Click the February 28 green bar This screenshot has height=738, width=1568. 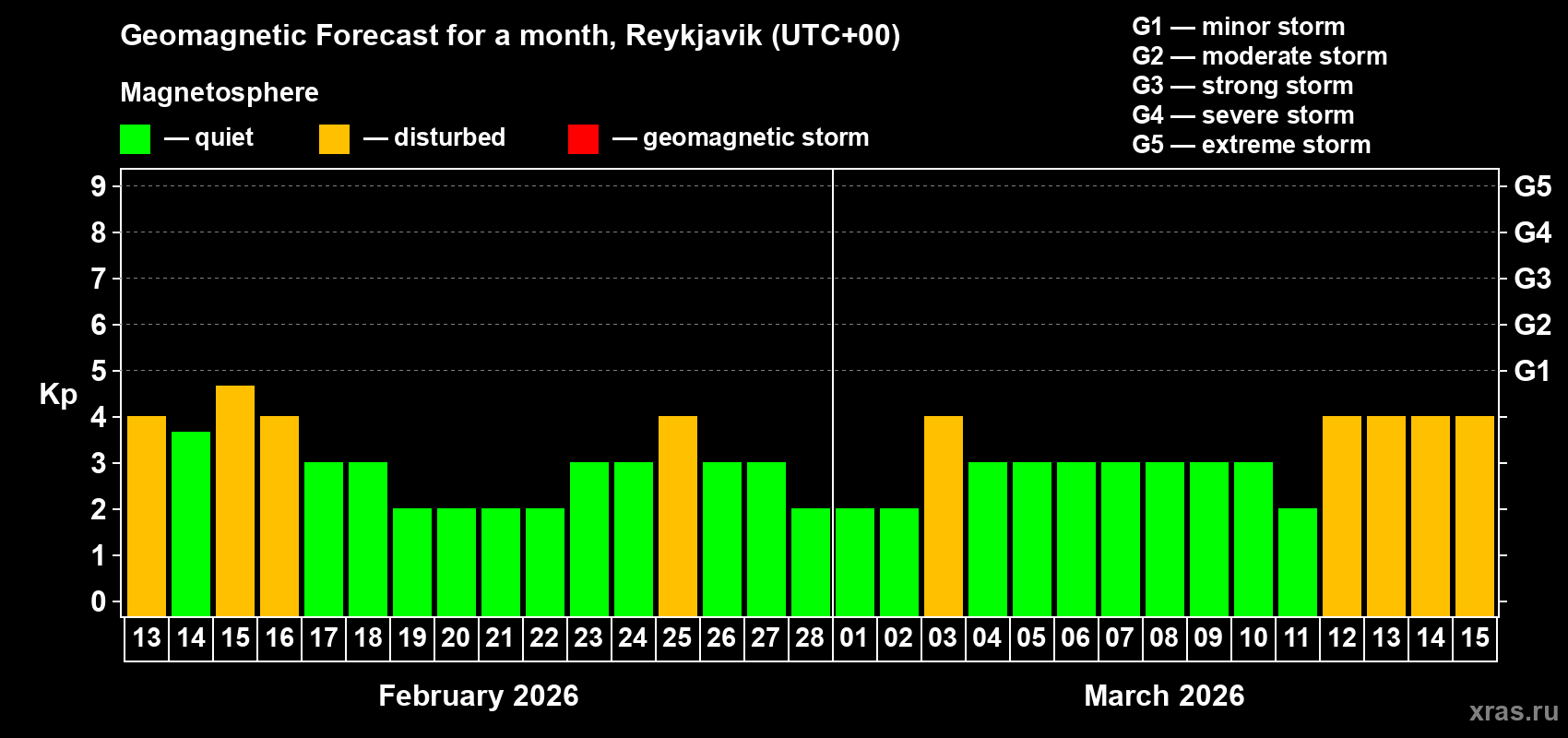click(811, 562)
